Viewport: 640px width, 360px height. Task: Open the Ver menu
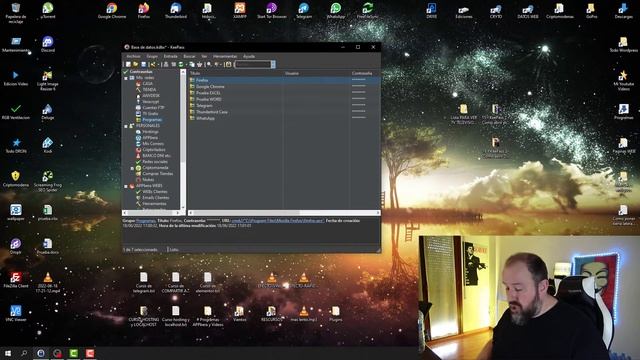[x=204, y=56]
